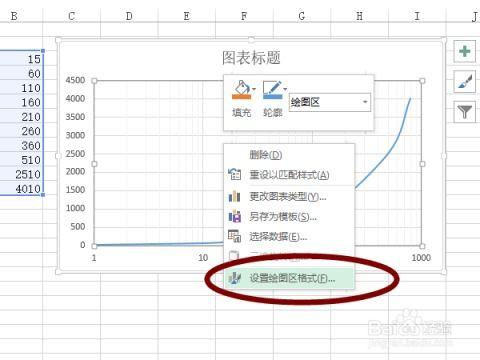Image resolution: width=480 pixels, height=360 pixels.
Task: Click the cell containing 160
Action: pyautogui.click(x=21, y=102)
